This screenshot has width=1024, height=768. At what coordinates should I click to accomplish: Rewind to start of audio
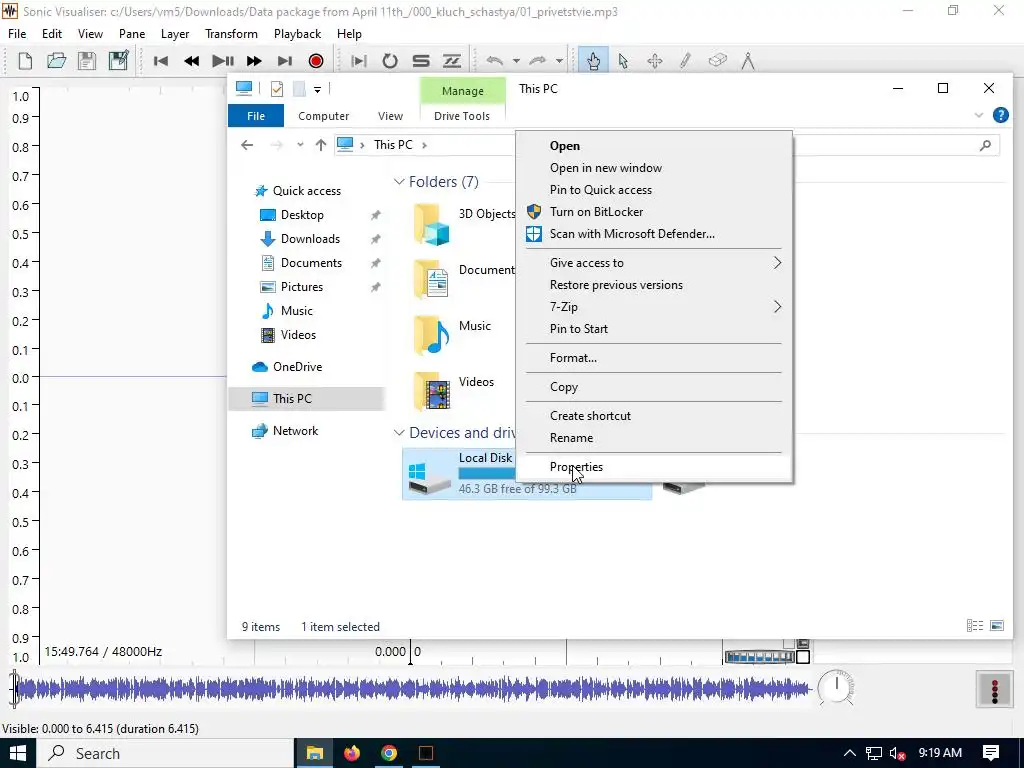click(161, 61)
